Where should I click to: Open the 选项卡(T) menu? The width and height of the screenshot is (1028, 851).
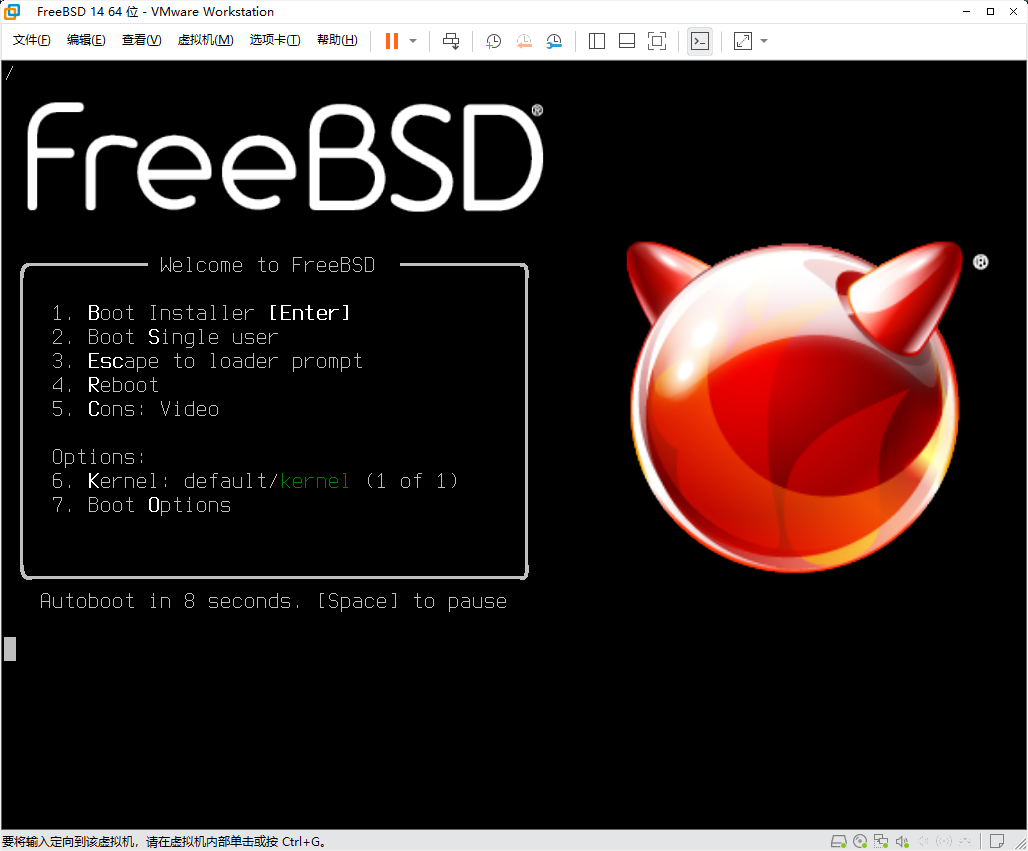(x=275, y=40)
